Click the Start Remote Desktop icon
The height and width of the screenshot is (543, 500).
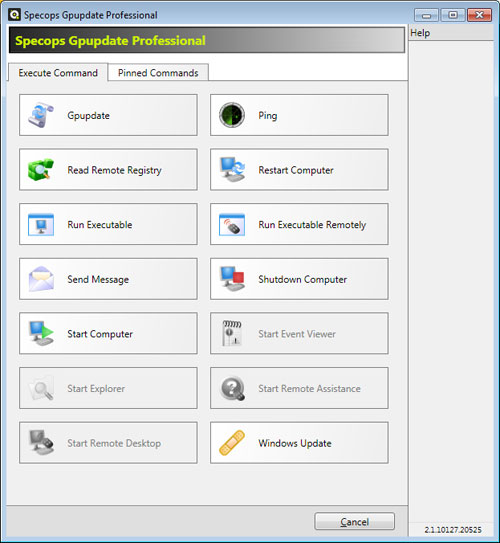pos(41,443)
